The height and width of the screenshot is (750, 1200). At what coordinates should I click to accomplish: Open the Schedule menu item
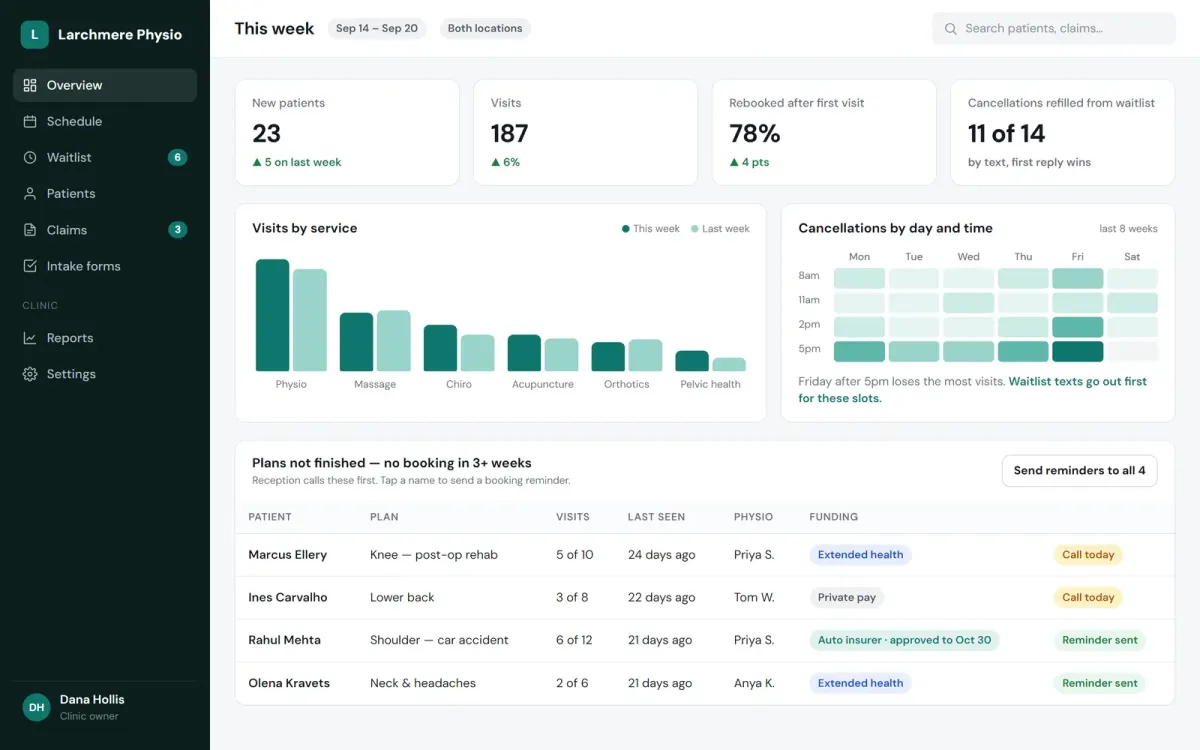[105, 121]
